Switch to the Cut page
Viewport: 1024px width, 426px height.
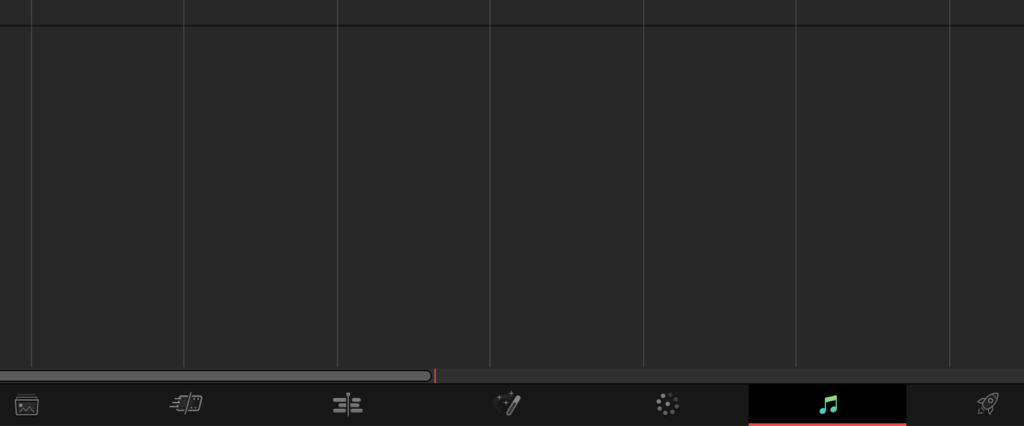coord(186,404)
